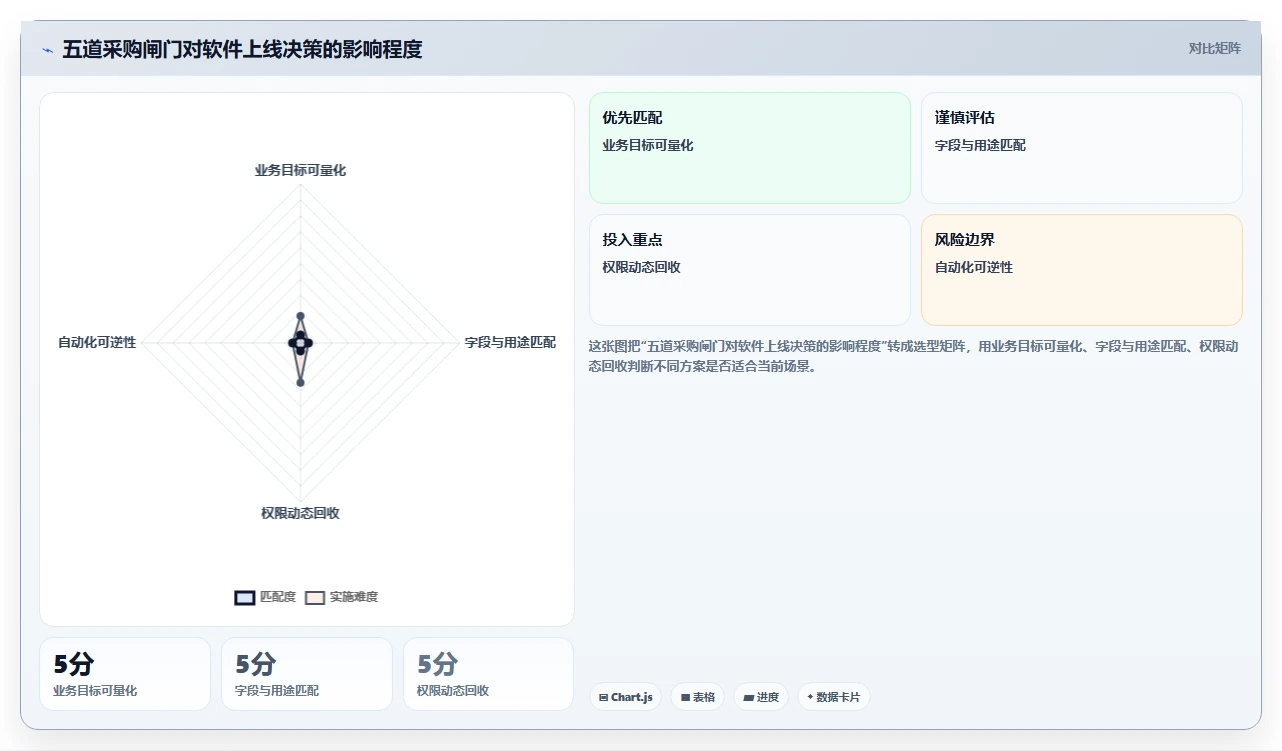The width and height of the screenshot is (1282, 751).
Task: Click the 自动化可逆性 radar axis label
Action: [x=97, y=343]
